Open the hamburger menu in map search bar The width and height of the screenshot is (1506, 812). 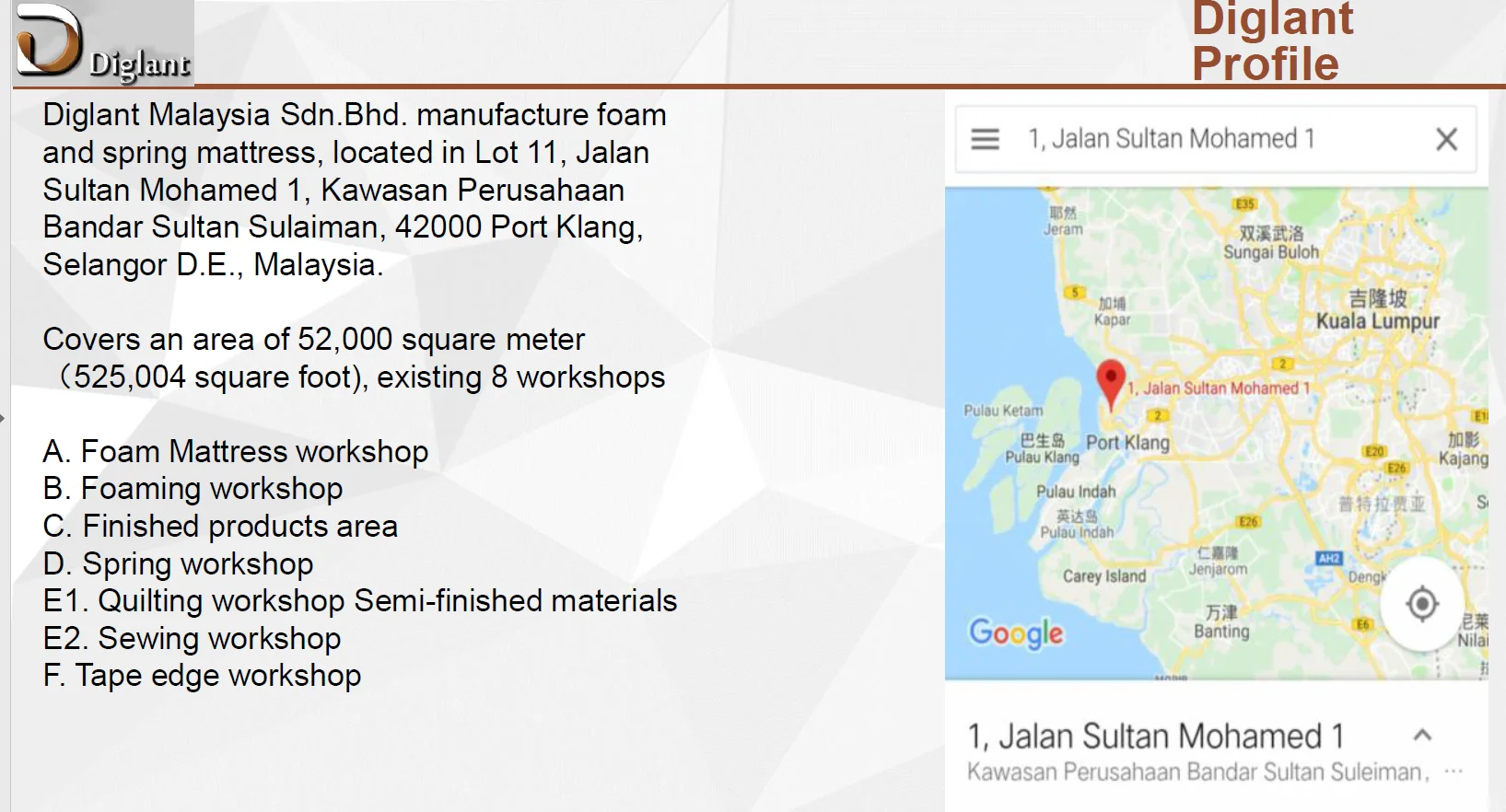coord(985,139)
